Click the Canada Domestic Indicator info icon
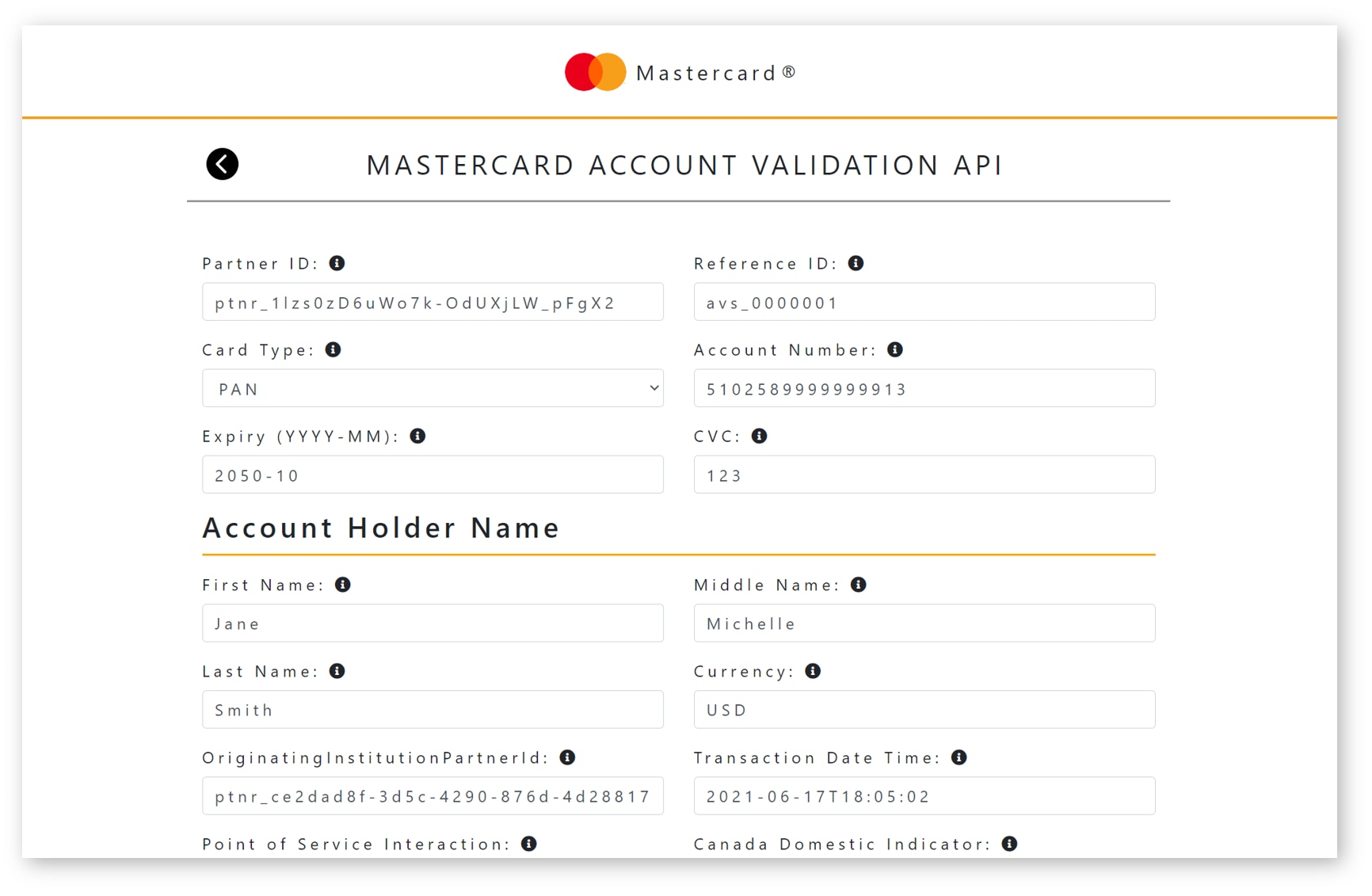Image resolution: width=1372 pixels, height=896 pixels. pos(1009,844)
